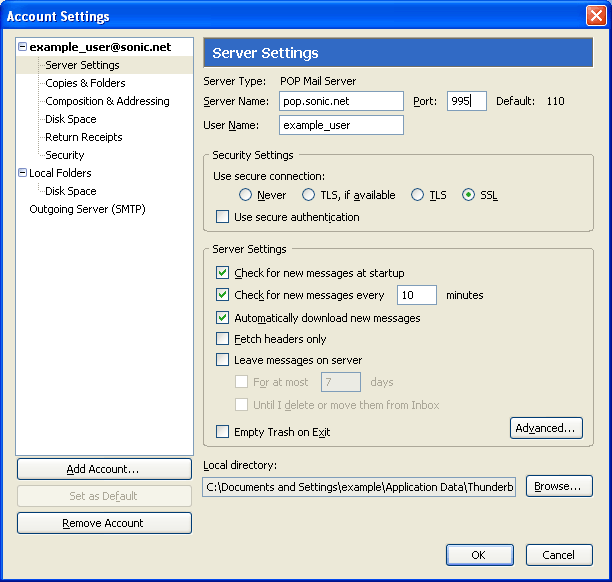Select the SSL radio button
Screen dimensions: 612x582
click(x=468, y=194)
